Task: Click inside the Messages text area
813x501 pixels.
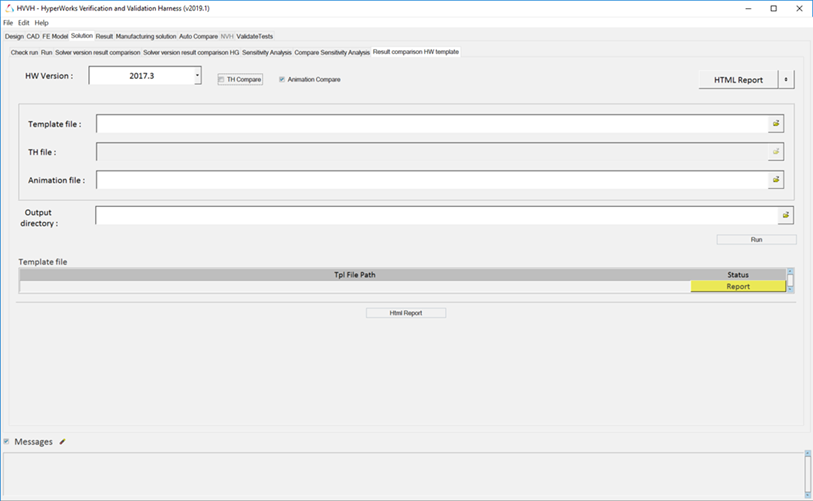Action: (403, 475)
